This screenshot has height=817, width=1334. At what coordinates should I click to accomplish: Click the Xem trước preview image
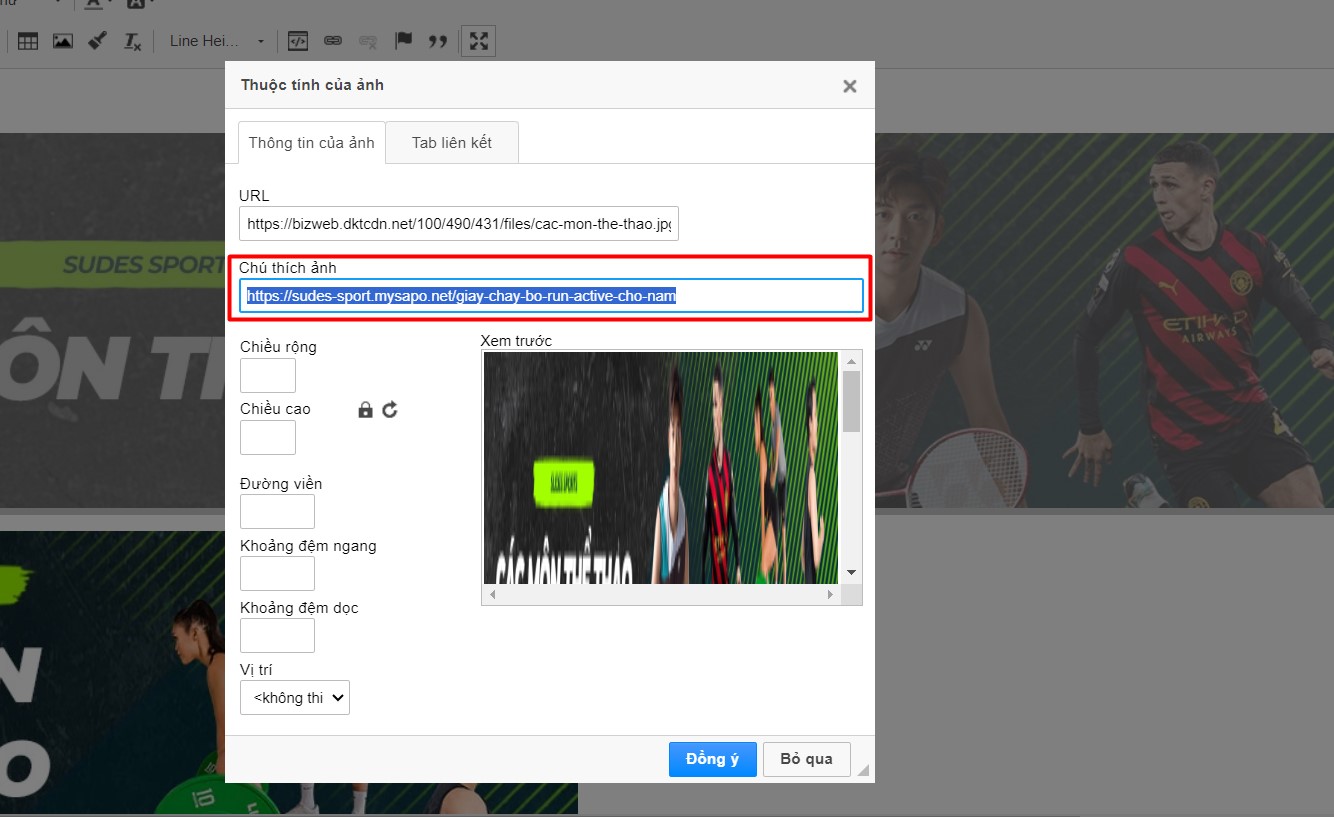[661, 467]
